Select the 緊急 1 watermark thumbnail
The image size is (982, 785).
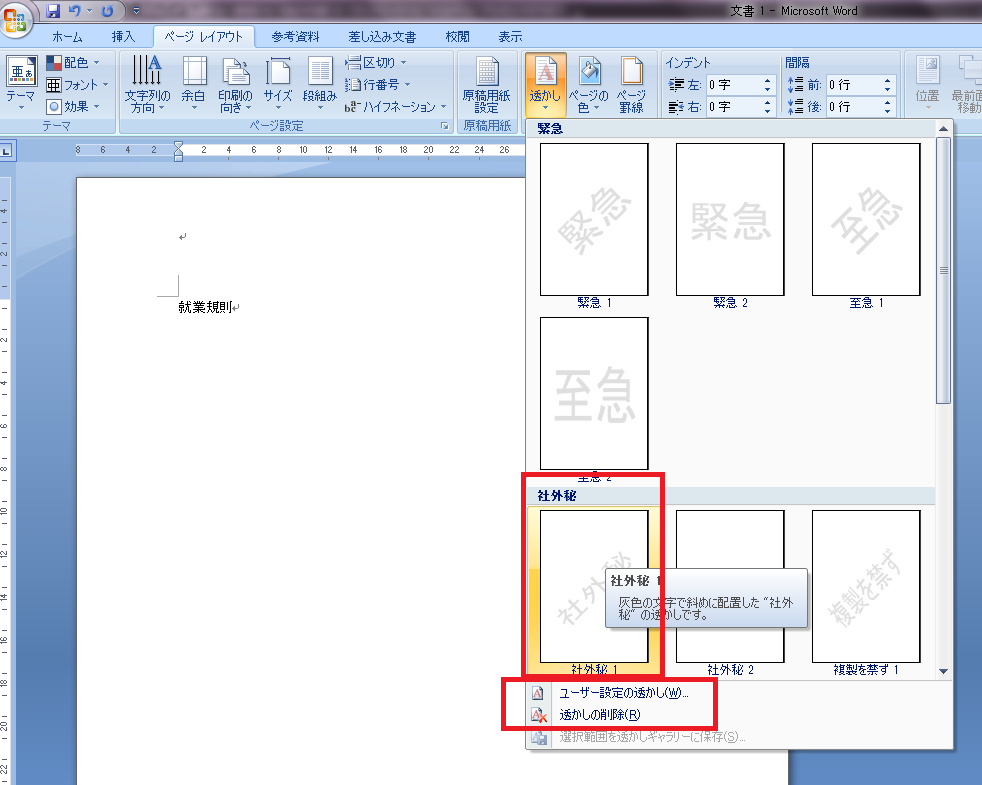click(594, 219)
